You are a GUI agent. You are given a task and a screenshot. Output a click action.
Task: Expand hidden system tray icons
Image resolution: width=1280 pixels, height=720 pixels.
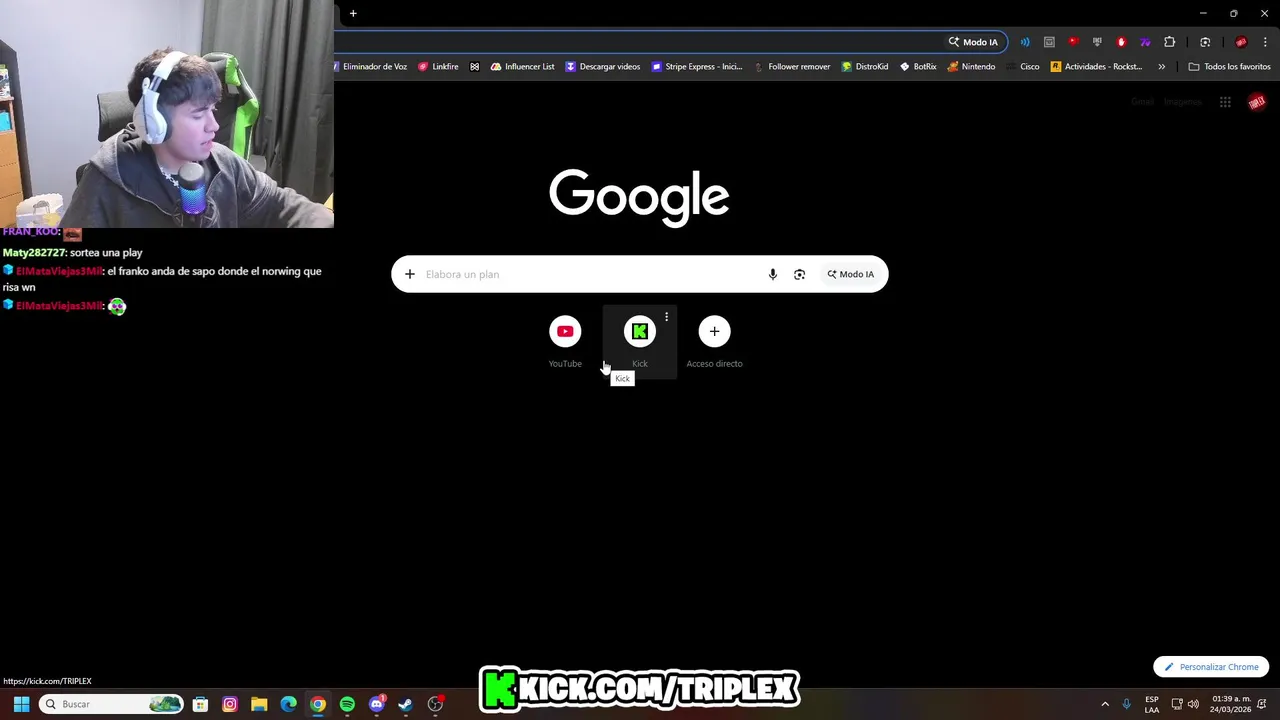[x=1105, y=704]
